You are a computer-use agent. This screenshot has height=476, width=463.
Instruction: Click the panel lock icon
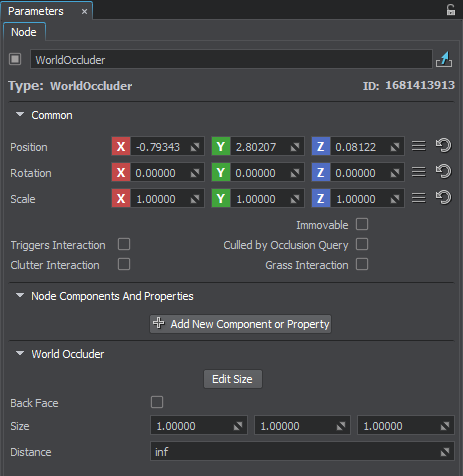(451, 10)
